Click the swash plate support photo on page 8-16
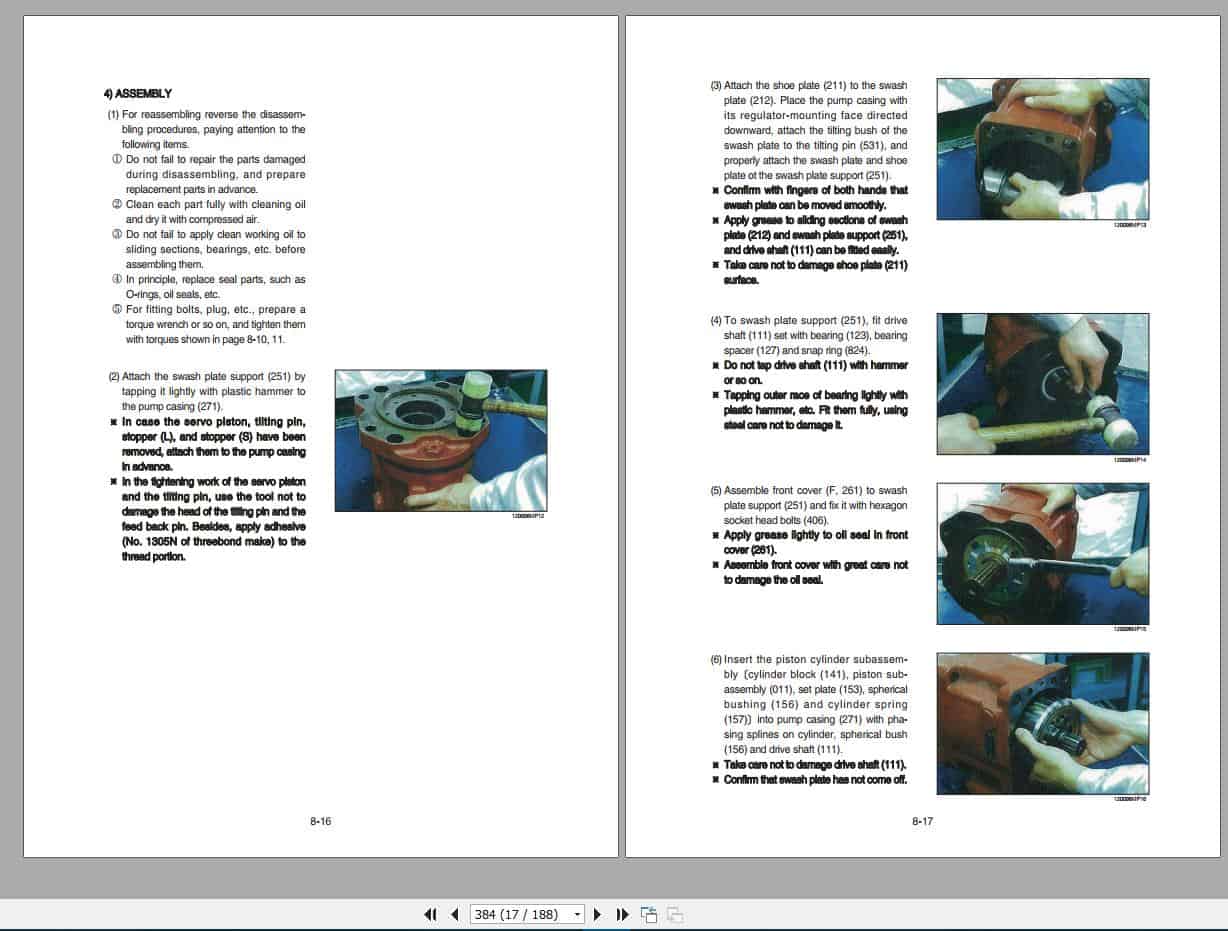 point(440,440)
